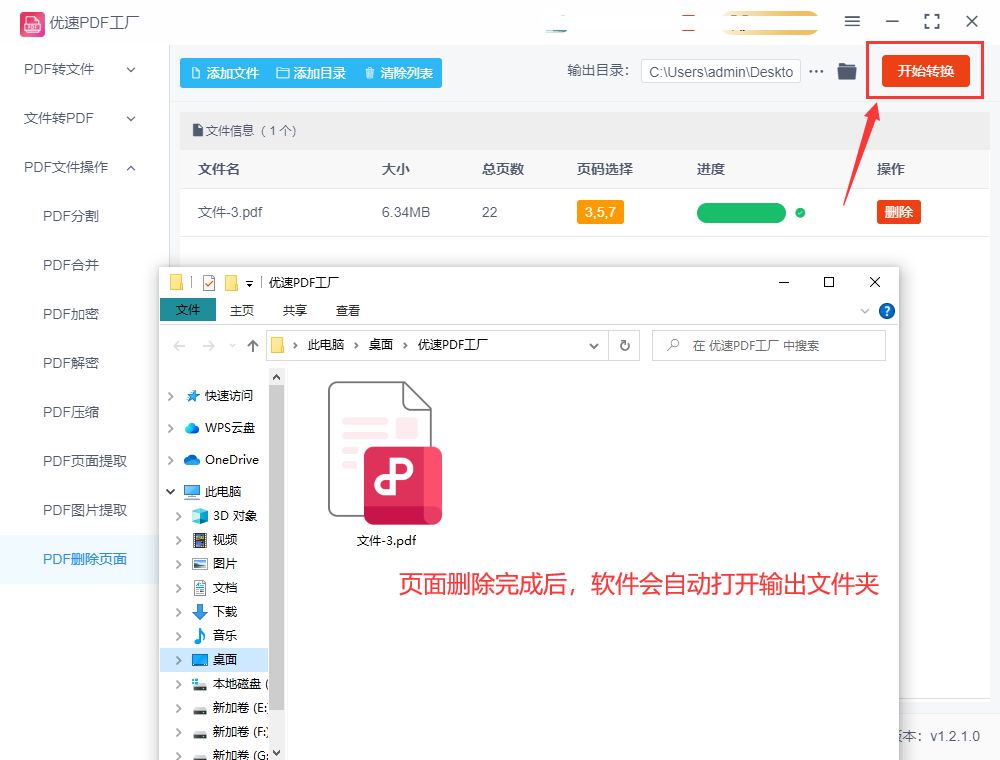Select OneDrive in navigation pane
The width and height of the screenshot is (1000, 760).
click(232, 460)
